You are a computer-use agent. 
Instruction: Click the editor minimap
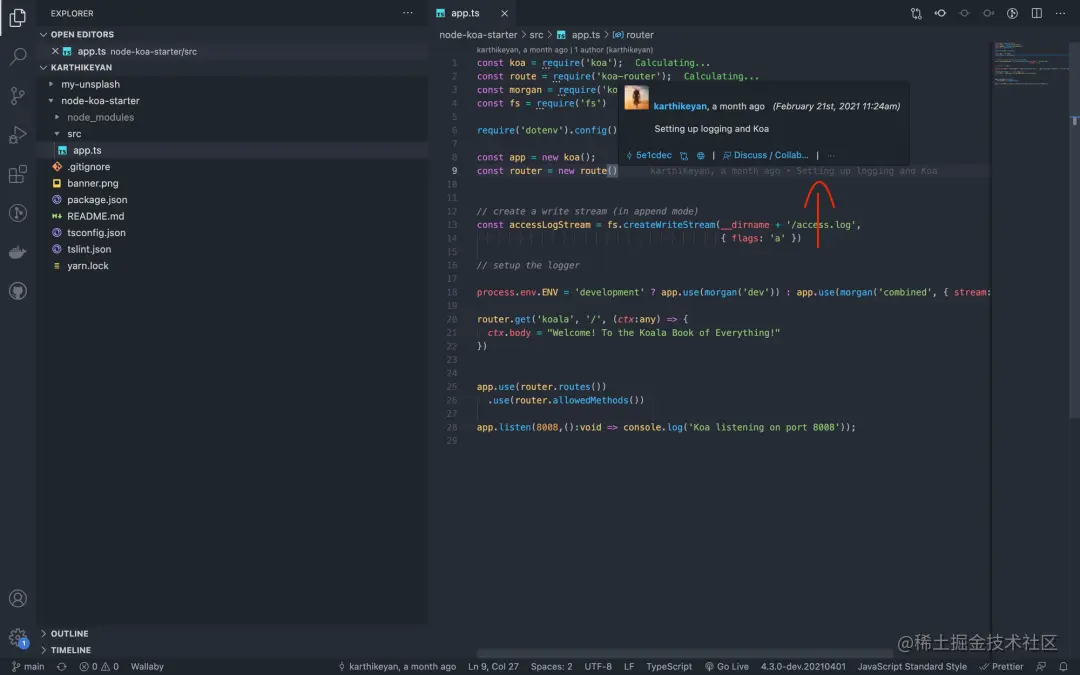point(1030,63)
